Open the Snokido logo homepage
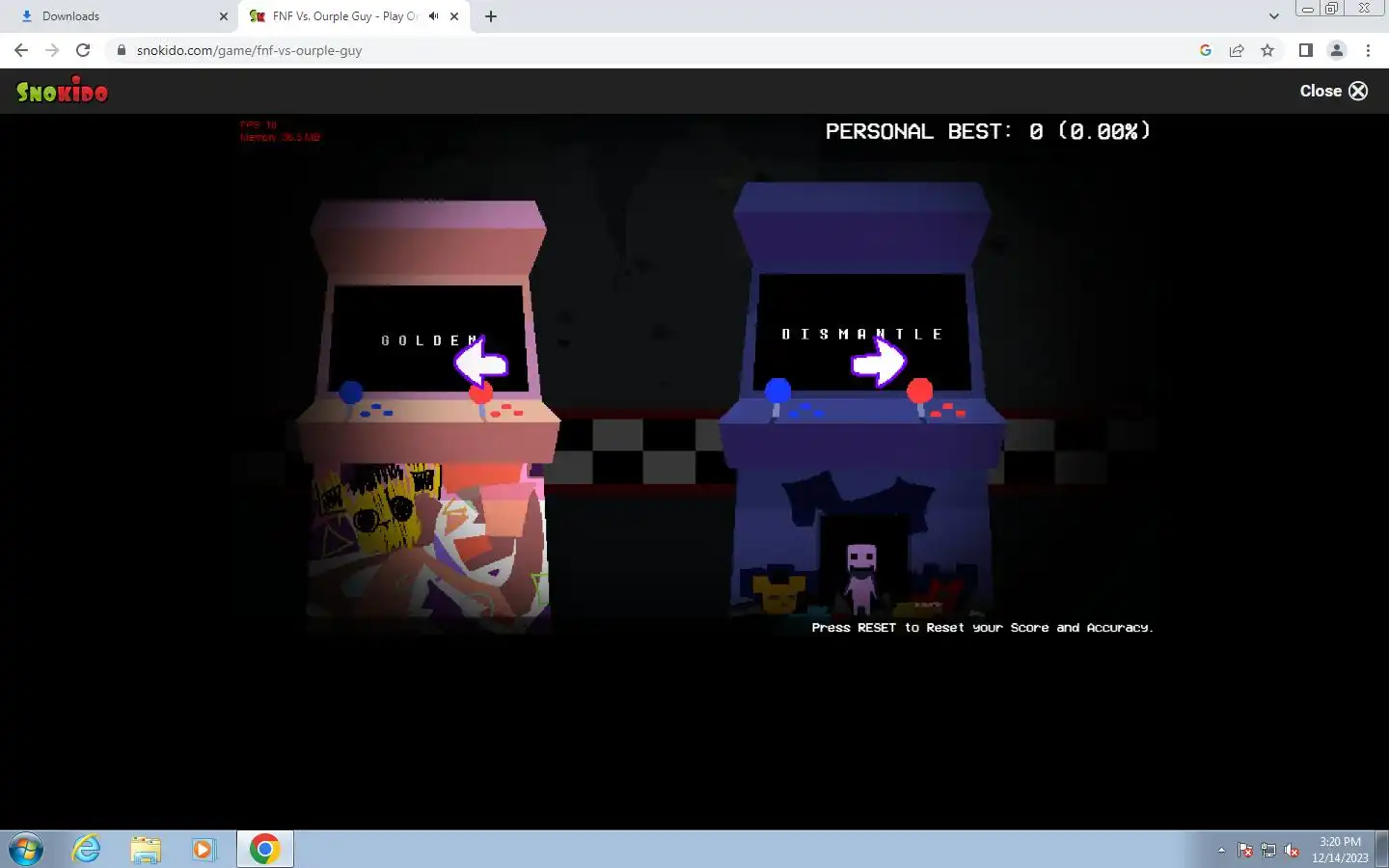 pos(63,91)
